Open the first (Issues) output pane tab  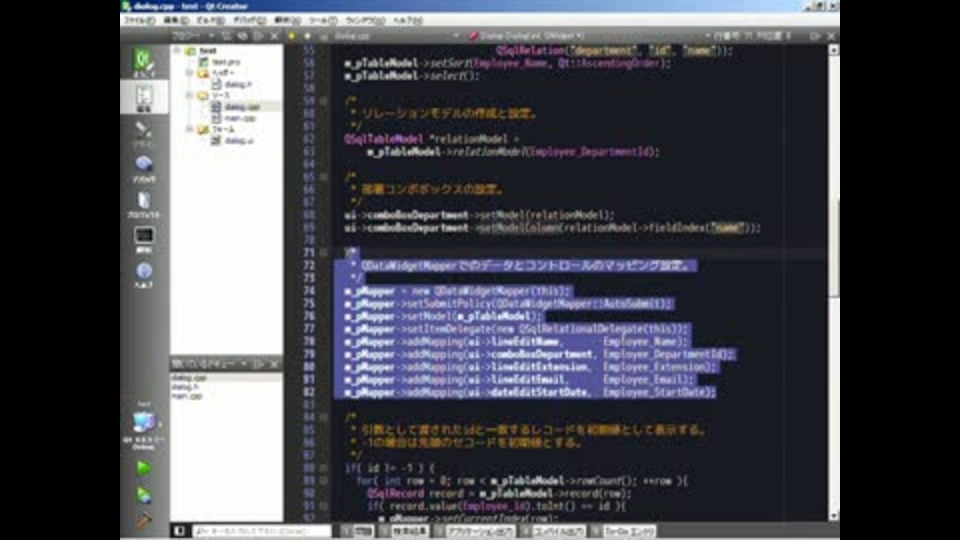359,531
